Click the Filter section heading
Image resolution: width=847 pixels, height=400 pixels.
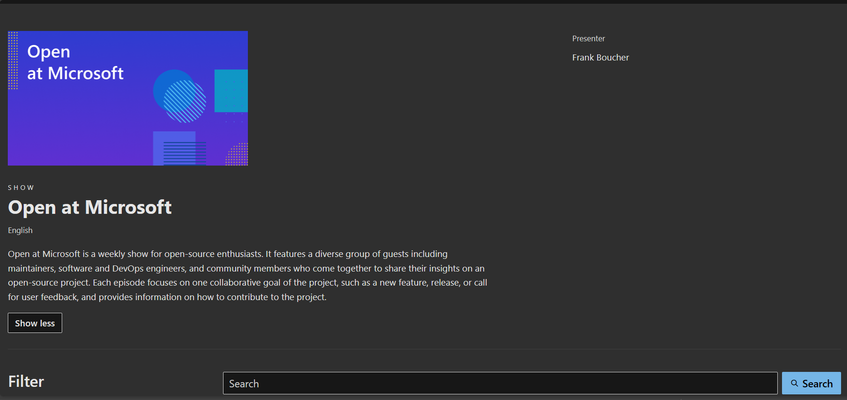[x=26, y=382]
